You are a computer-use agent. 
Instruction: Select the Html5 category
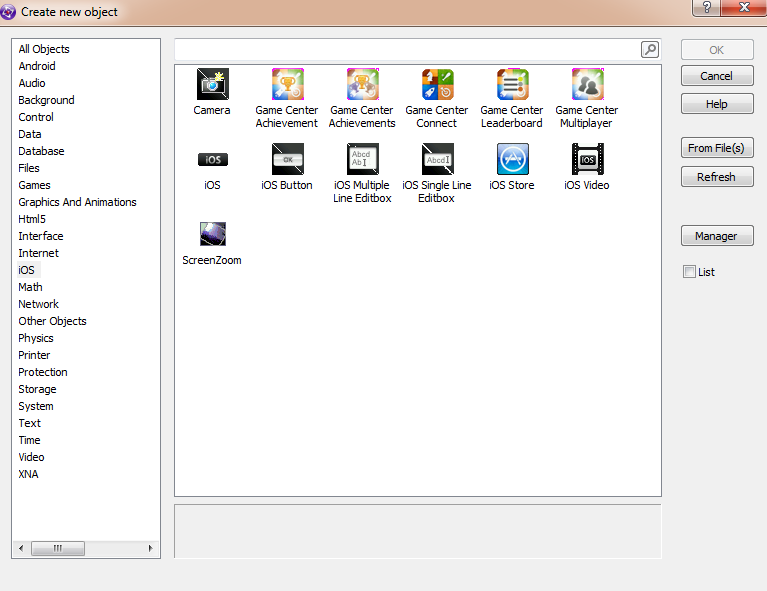point(32,219)
